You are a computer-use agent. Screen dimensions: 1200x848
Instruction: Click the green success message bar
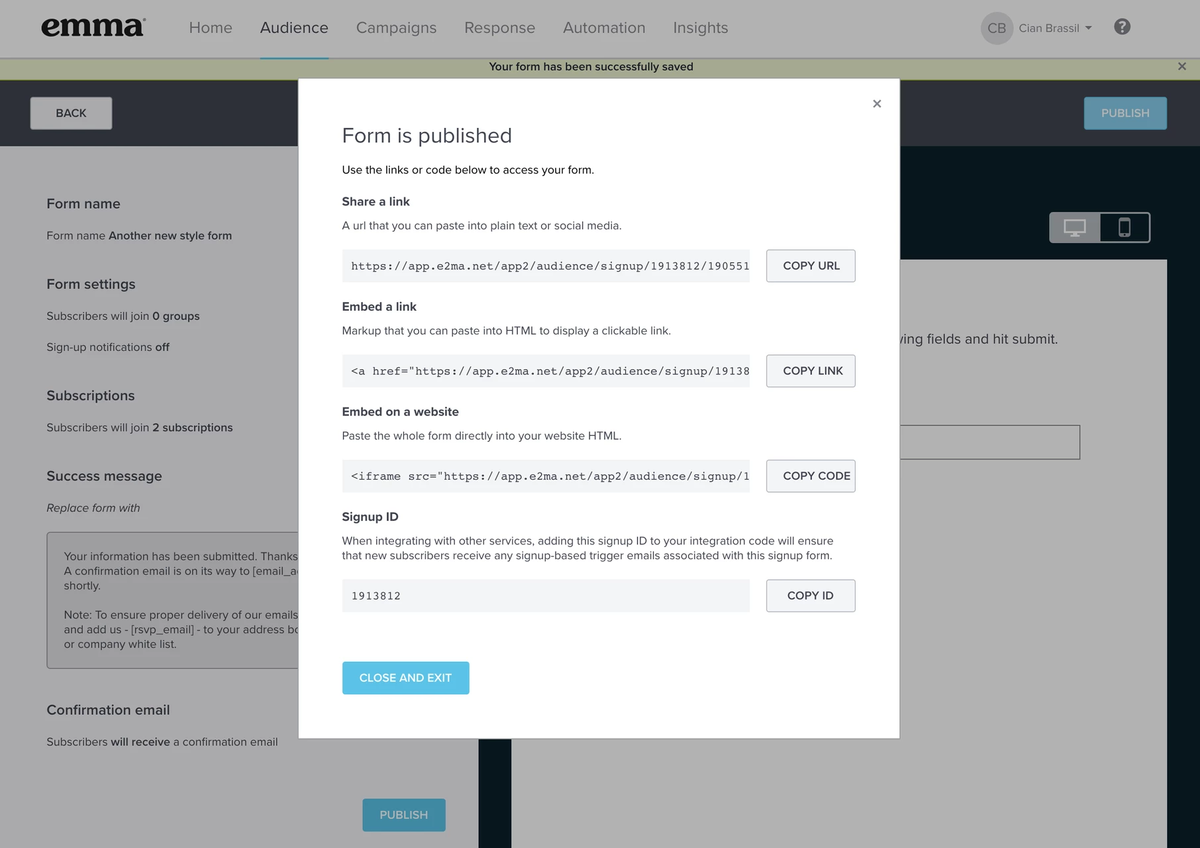(x=590, y=66)
